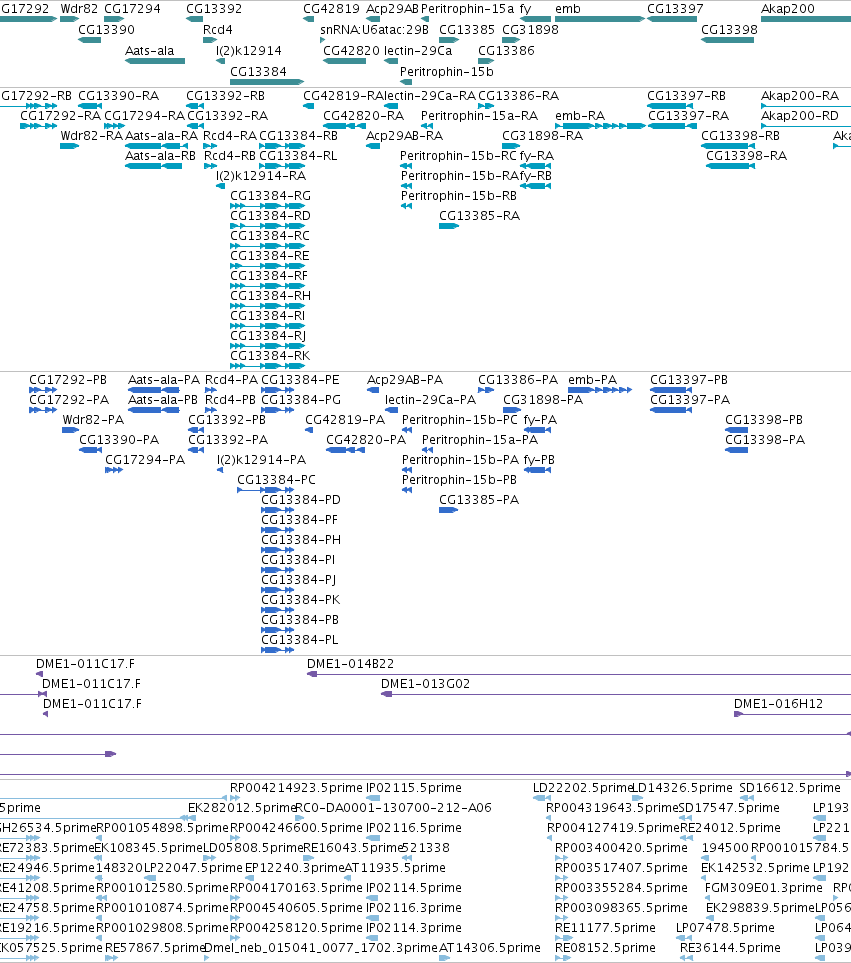Select transcript l(2)k12914-RA
Image resolution: width=851 pixels, height=963 pixels.
(261, 176)
